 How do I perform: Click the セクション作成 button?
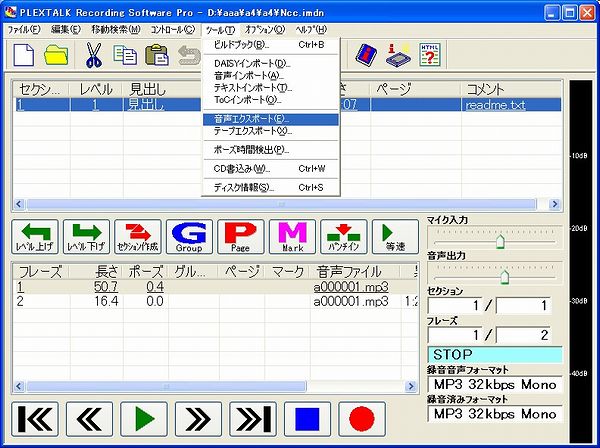coord(139,237)
